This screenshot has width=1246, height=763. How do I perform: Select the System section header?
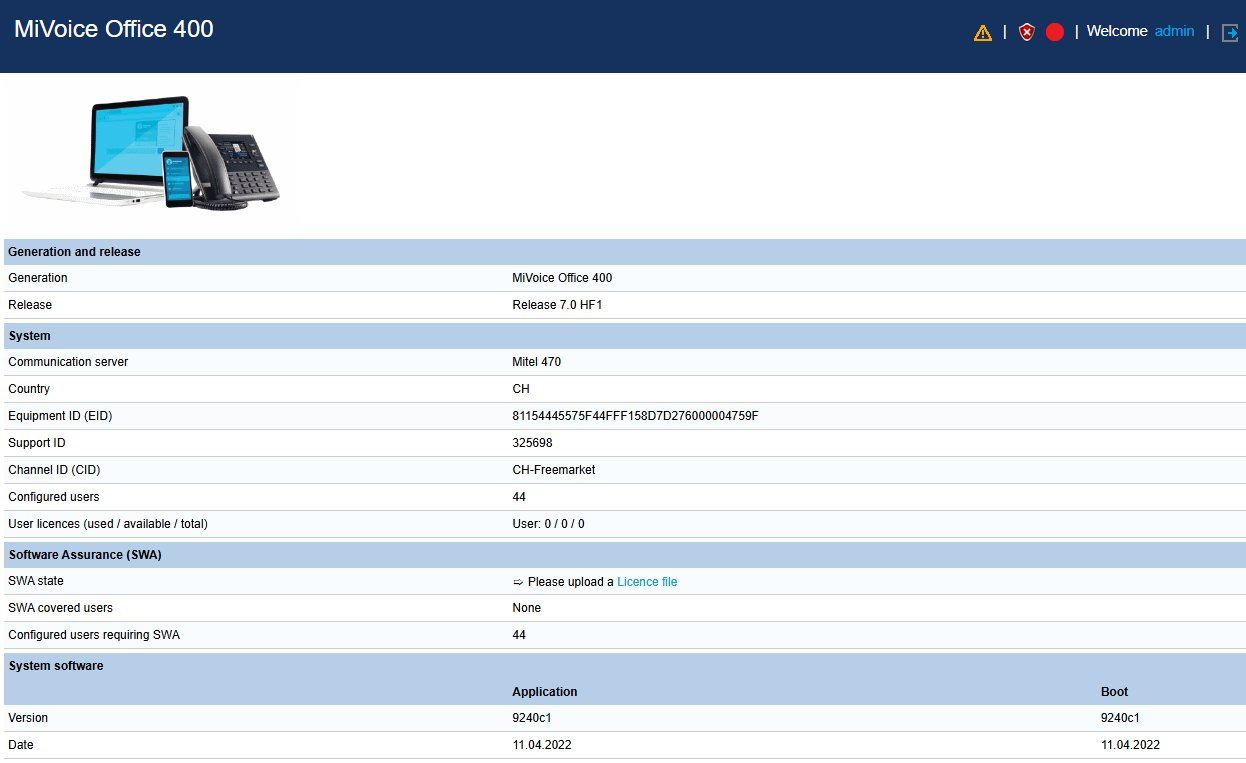(x=625, y=336)
